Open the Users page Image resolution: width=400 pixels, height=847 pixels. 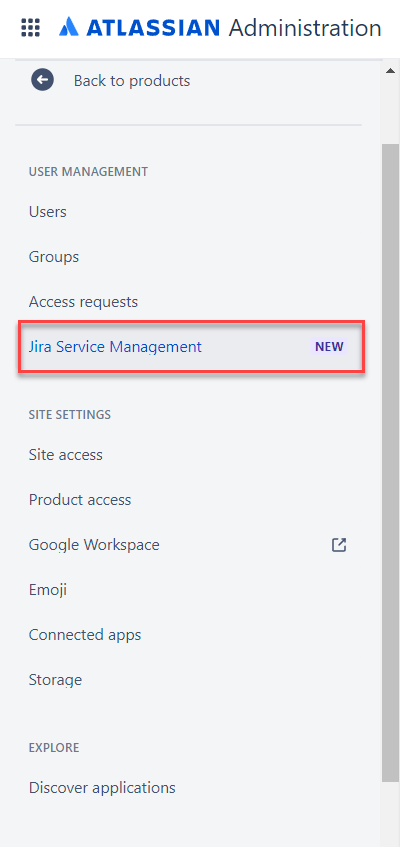coord(48,212)
